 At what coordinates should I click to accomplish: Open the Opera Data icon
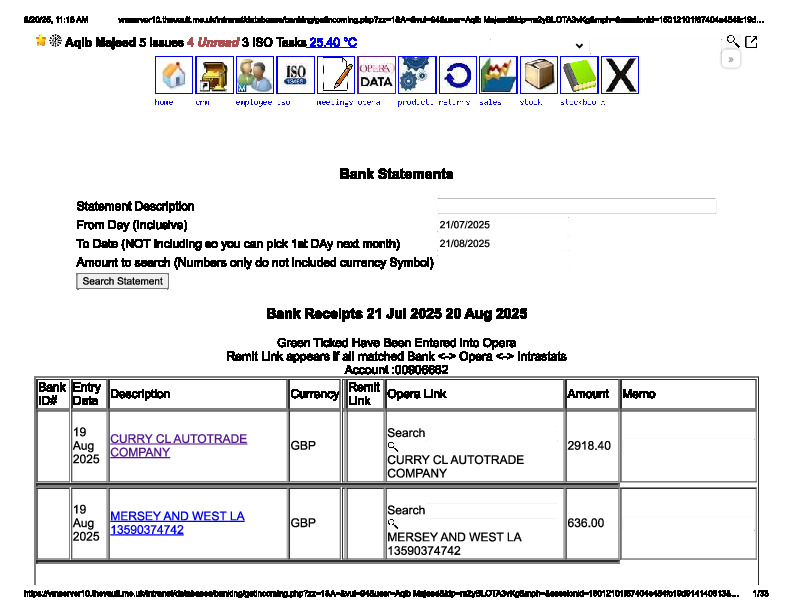pos(376,76)
